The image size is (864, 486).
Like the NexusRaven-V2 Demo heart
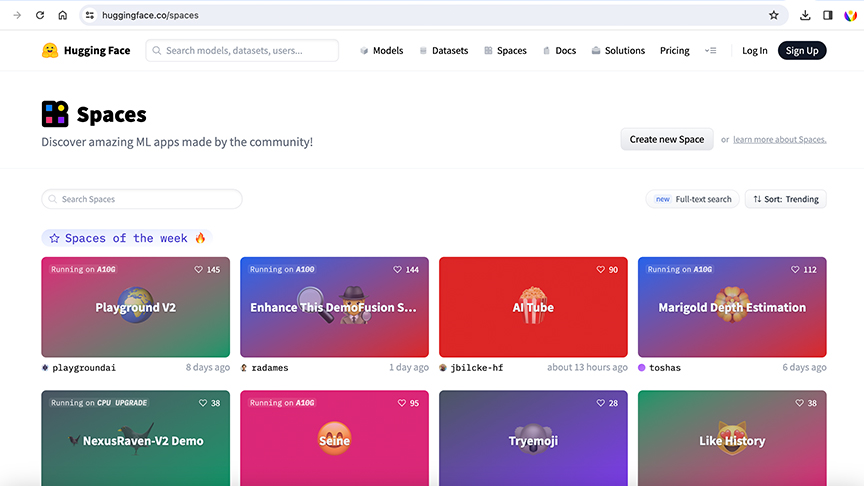tap(203, 403)
